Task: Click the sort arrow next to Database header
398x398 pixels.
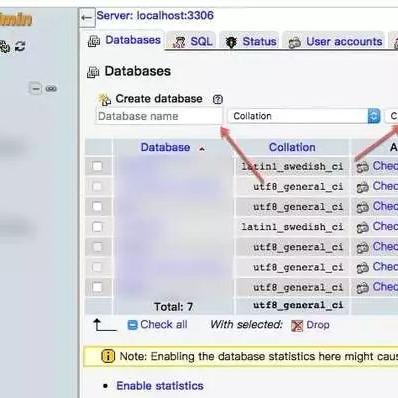Action: click(x=202, y=149)
